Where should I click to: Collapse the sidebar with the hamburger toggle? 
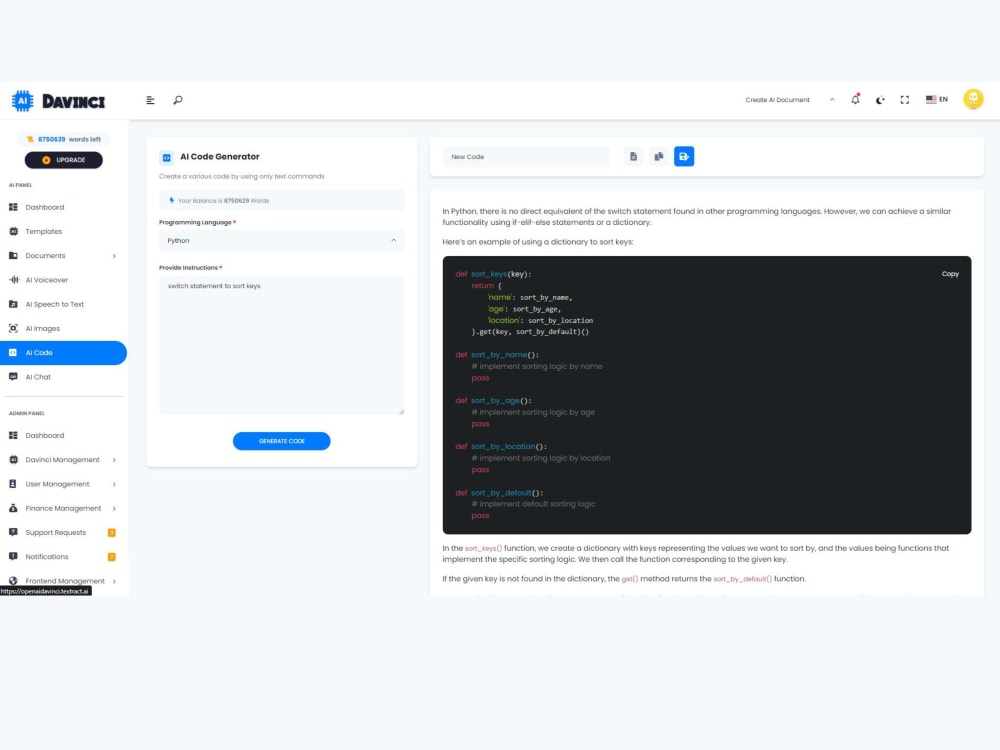[150, 100]
